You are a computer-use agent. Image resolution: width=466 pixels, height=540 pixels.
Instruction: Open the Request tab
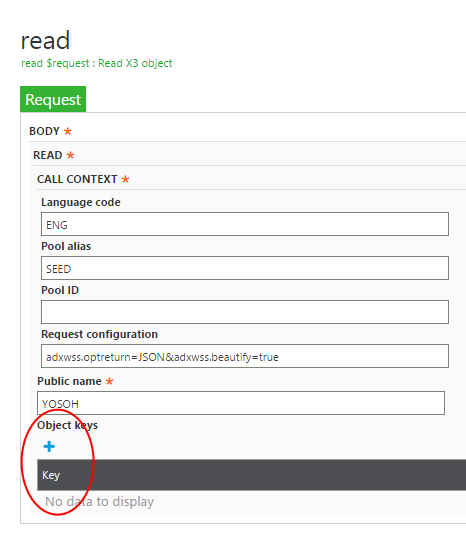(53, 100)
